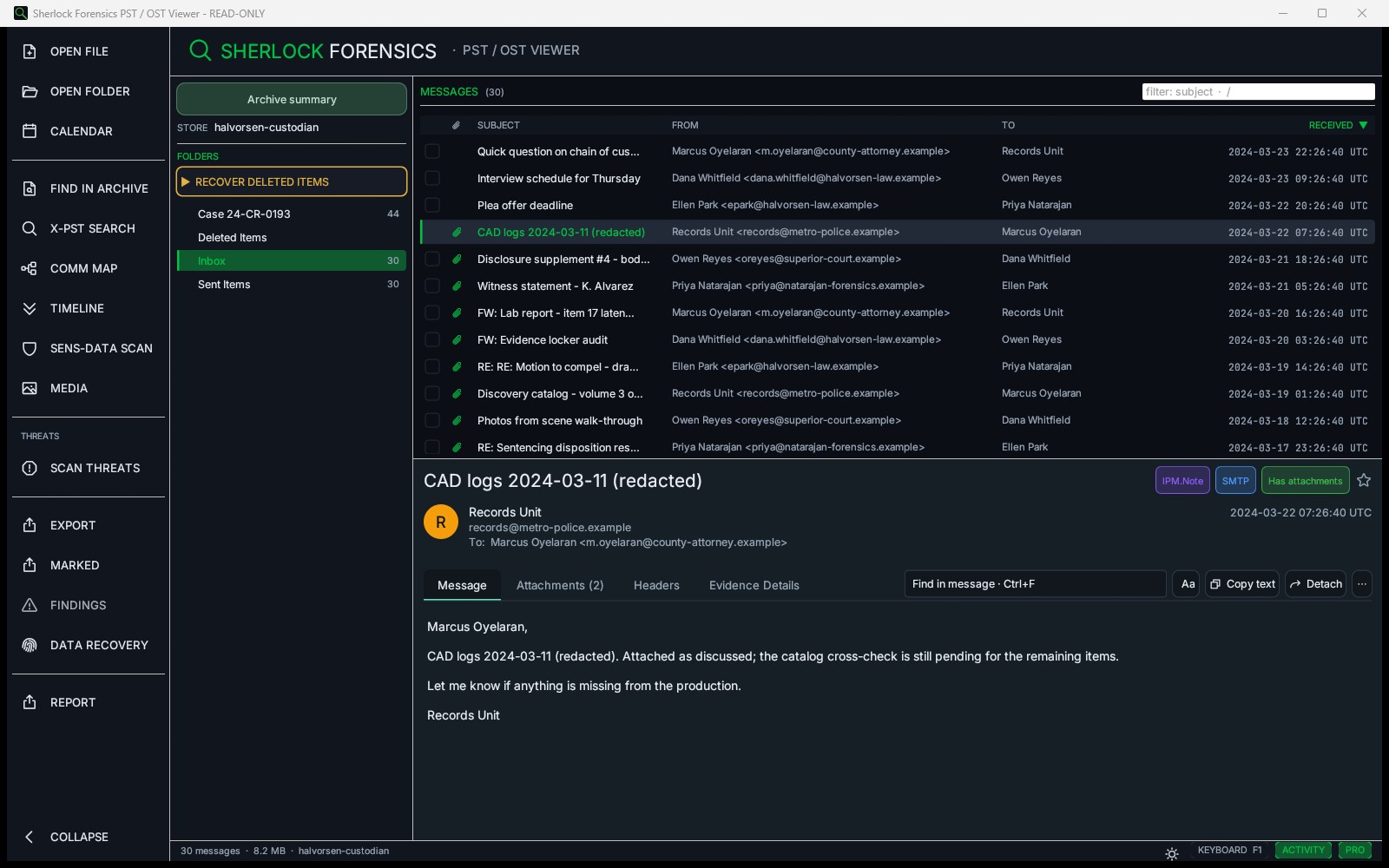
Task: Toggle case-sensitive Aa search option
Action: tap(1188, 584)
